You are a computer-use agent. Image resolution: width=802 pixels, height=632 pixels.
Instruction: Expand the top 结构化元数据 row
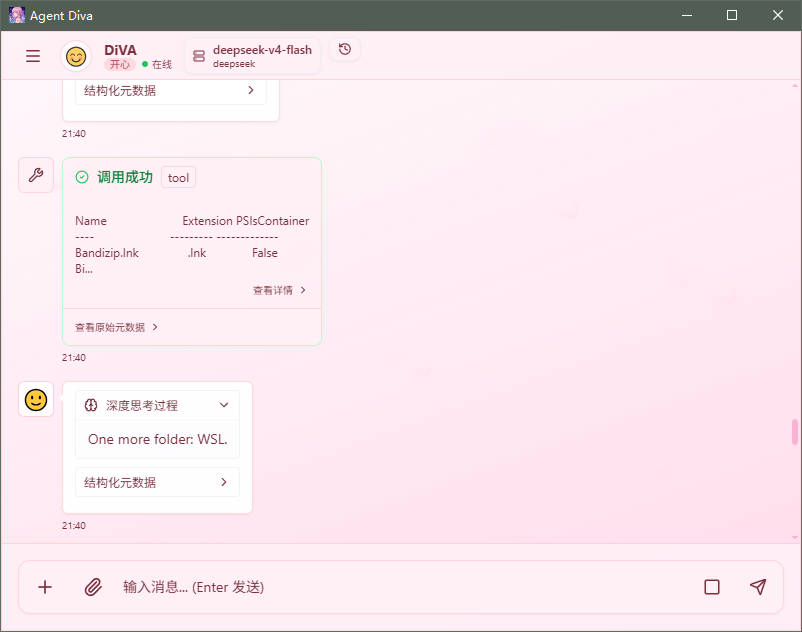click(x=170, y=91)
